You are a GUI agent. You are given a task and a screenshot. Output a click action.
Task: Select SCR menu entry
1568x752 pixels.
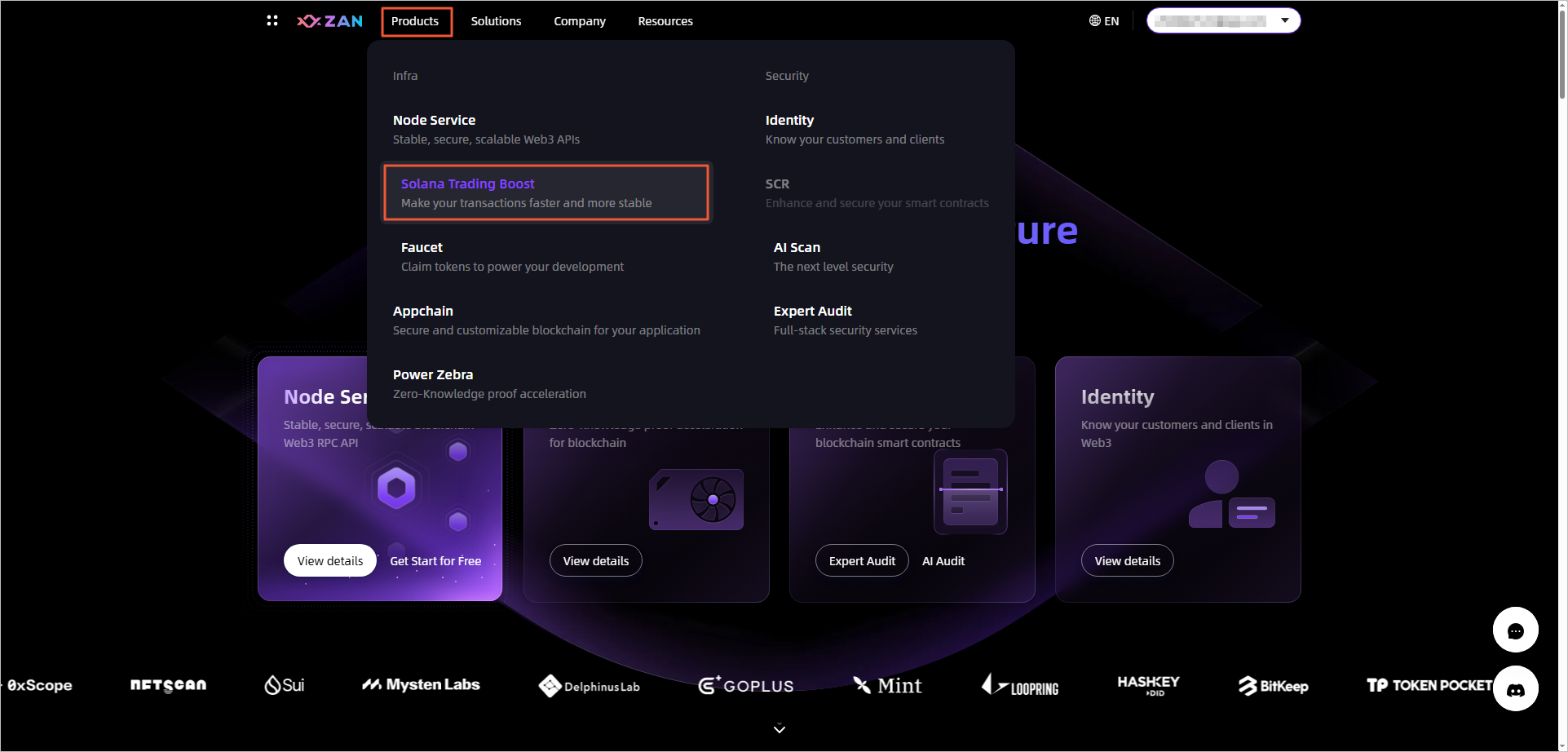tap(877, 192)
